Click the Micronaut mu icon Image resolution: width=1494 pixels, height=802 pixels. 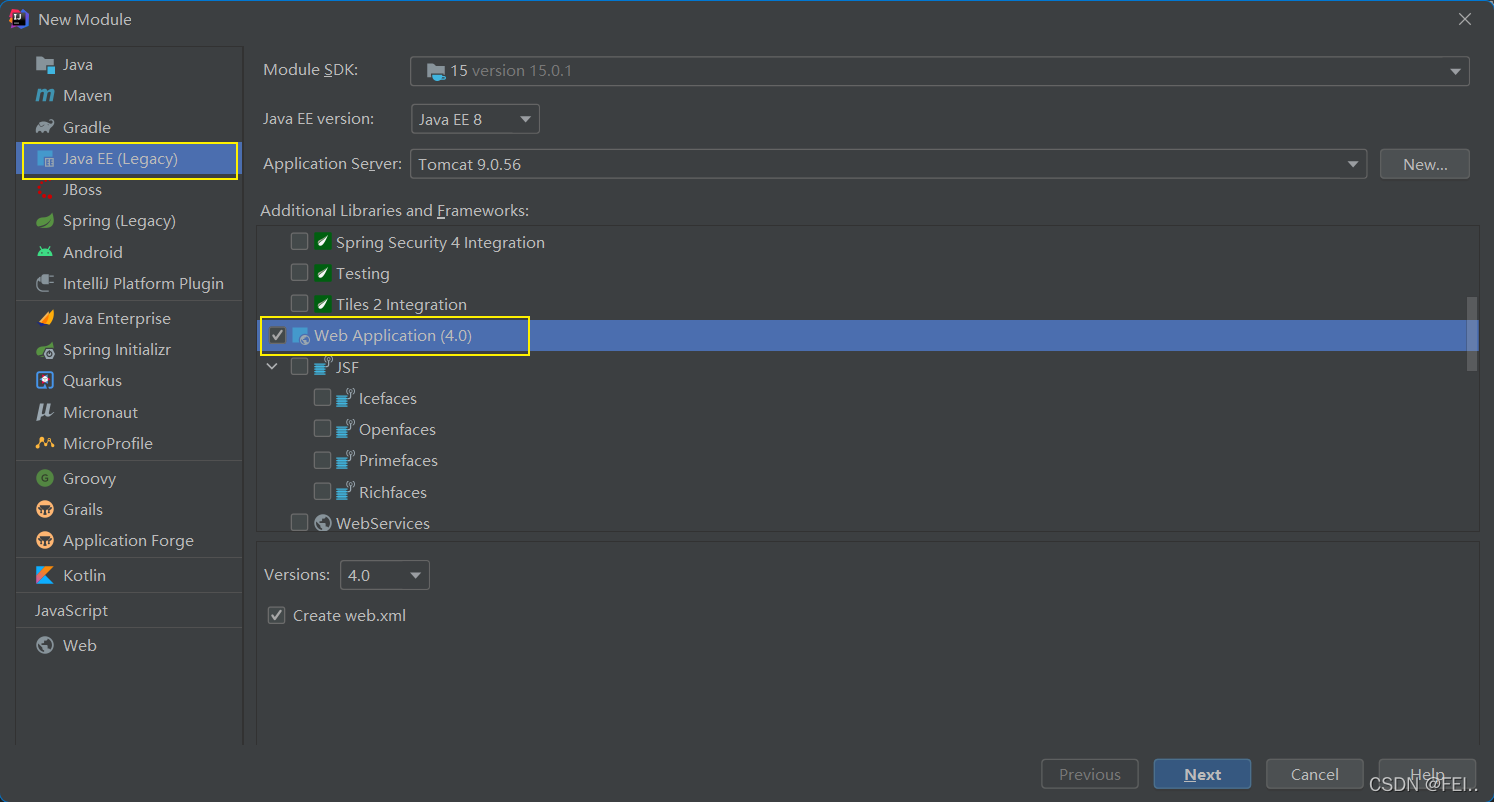click(45, 413)
